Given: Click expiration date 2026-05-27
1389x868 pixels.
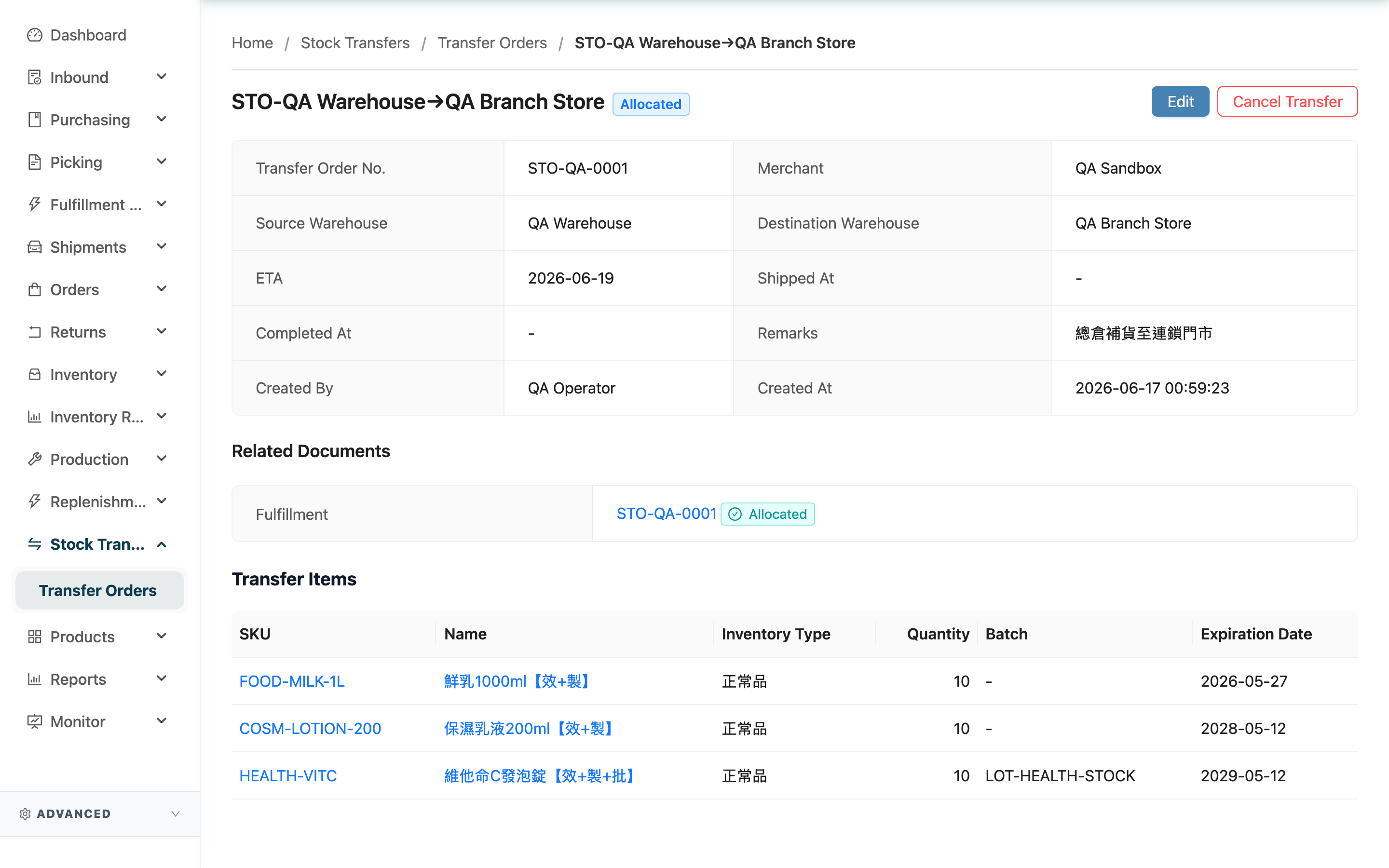Looking at the screenshot, I should 1244,681.
